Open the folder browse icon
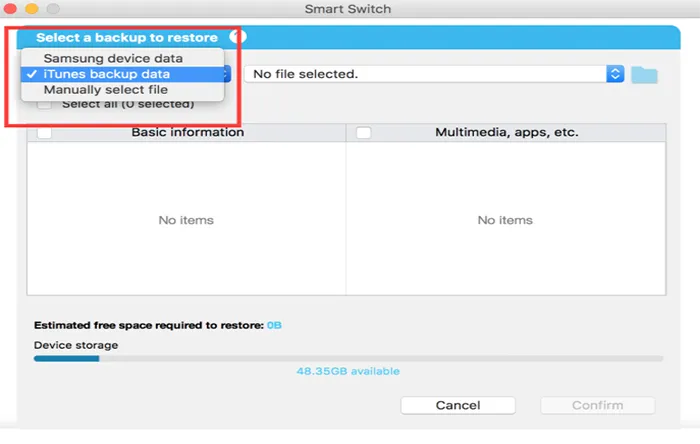 tap(644, 75)
